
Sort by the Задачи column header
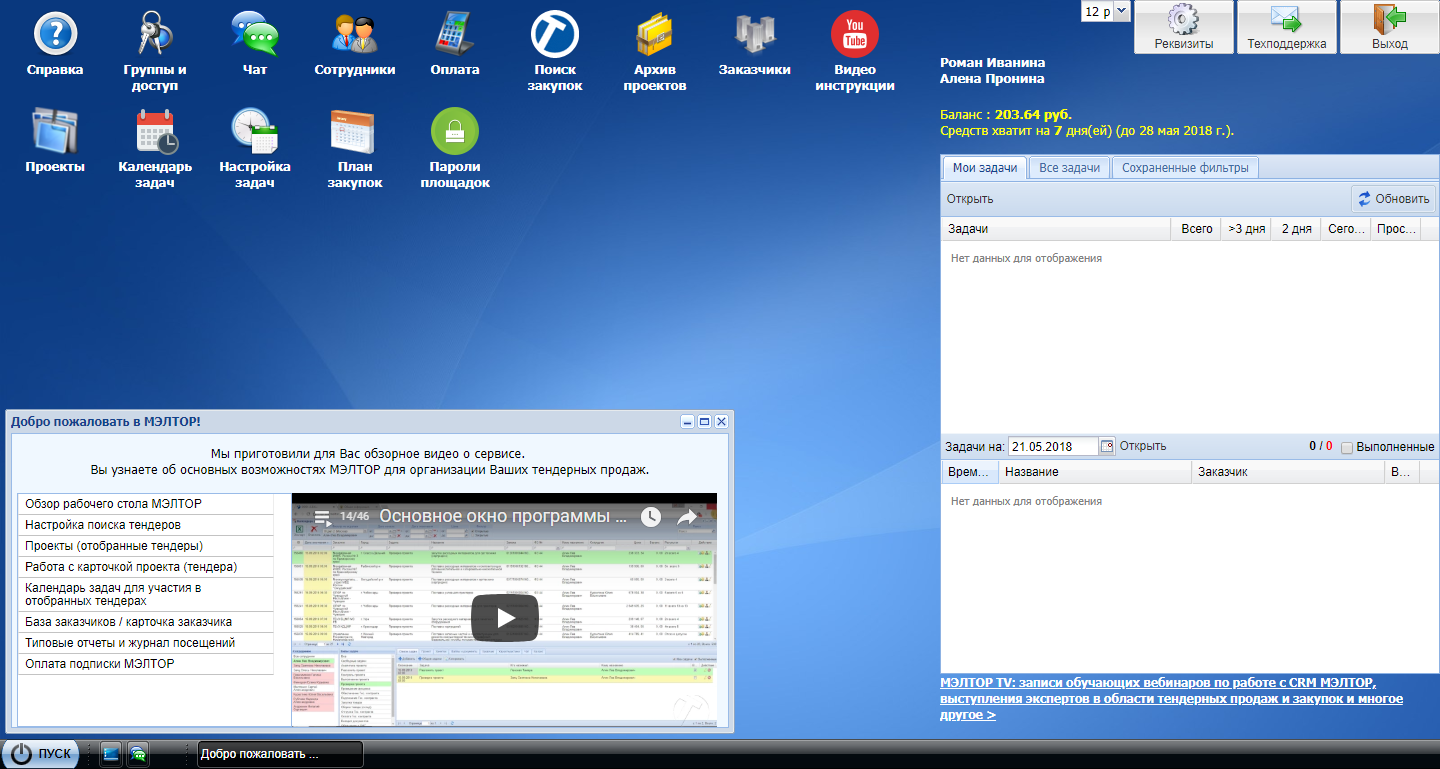[x=1055, y=229]
